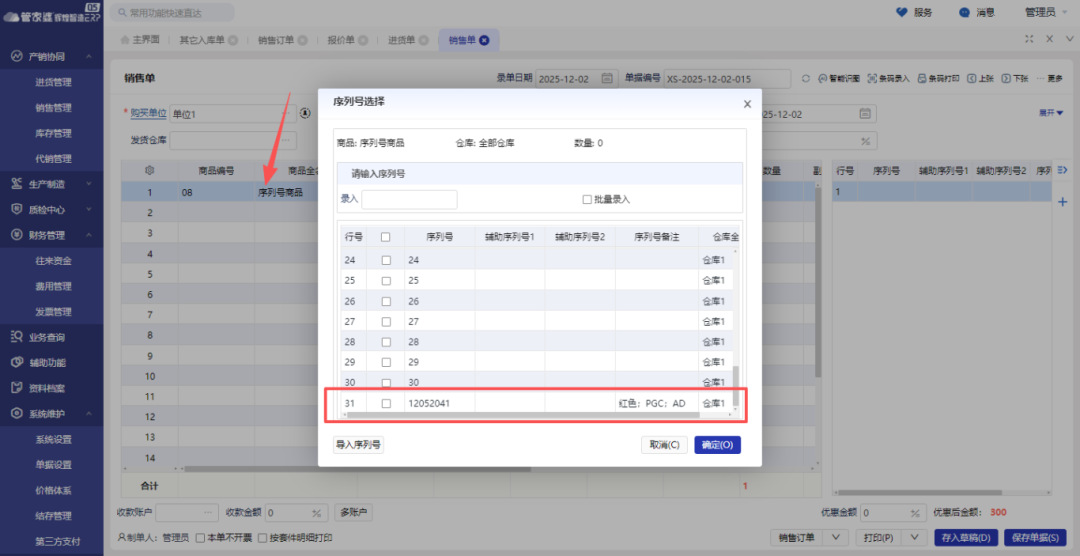Screen dimensions: 1080x556
Task: Go to previous document with 上张
Action: click(981, 79)
